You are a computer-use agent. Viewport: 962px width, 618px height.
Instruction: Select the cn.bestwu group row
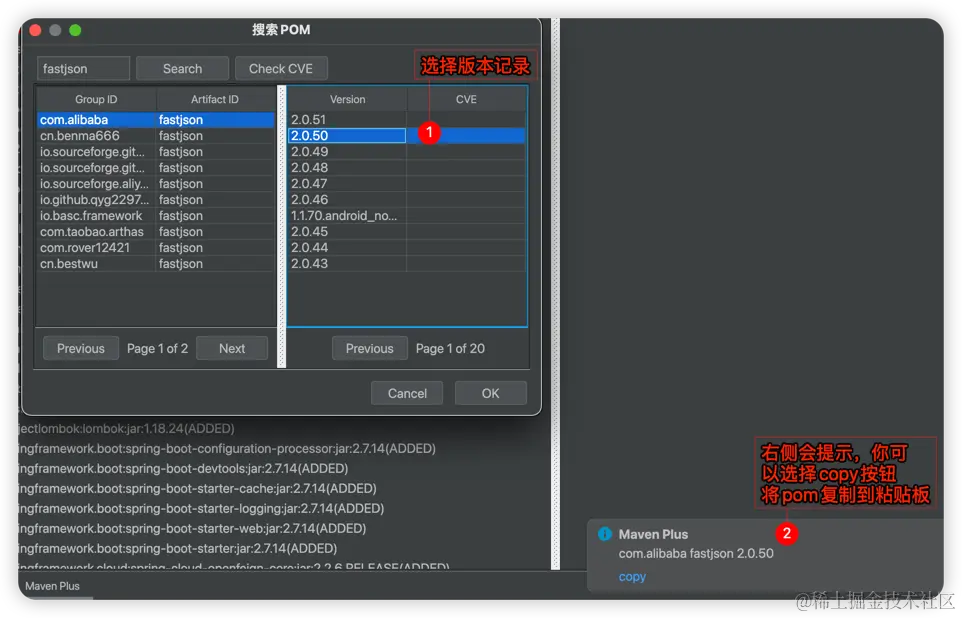click(156, 263)
